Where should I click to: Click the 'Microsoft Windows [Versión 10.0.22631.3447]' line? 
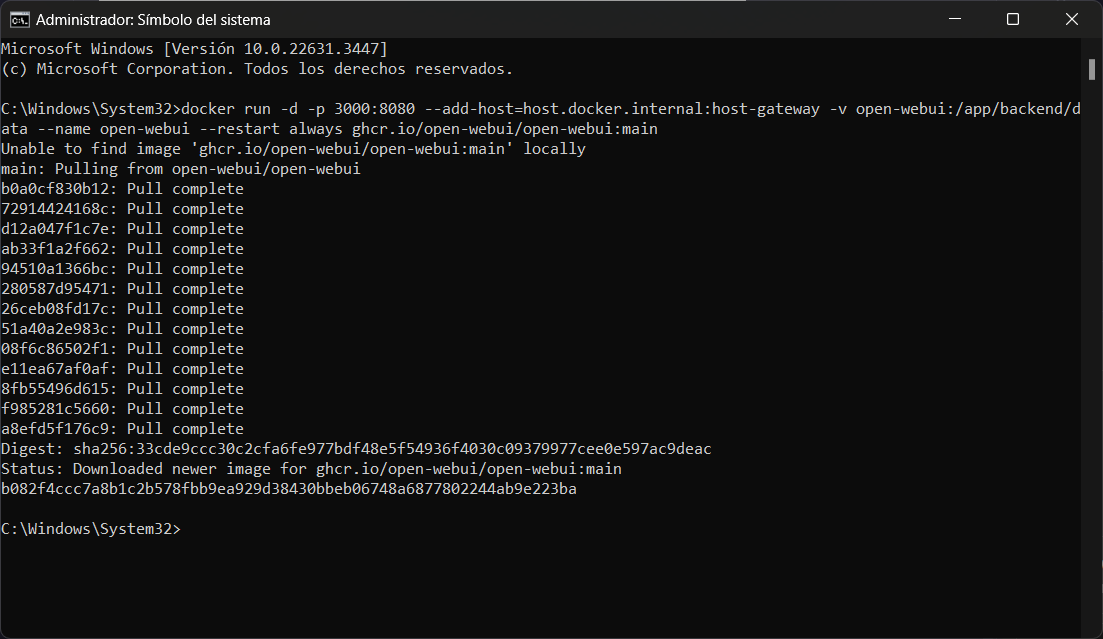coord(194,49)
